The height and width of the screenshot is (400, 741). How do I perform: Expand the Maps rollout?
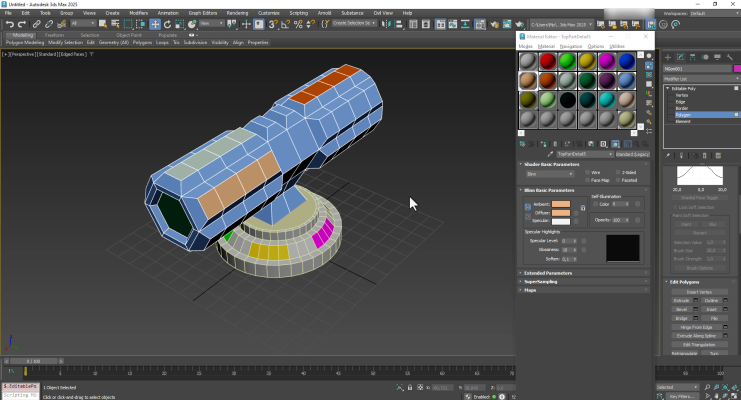531,290
